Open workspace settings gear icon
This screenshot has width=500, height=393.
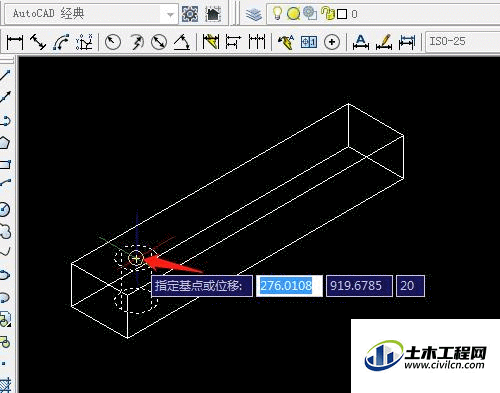(x=190, y=14)
